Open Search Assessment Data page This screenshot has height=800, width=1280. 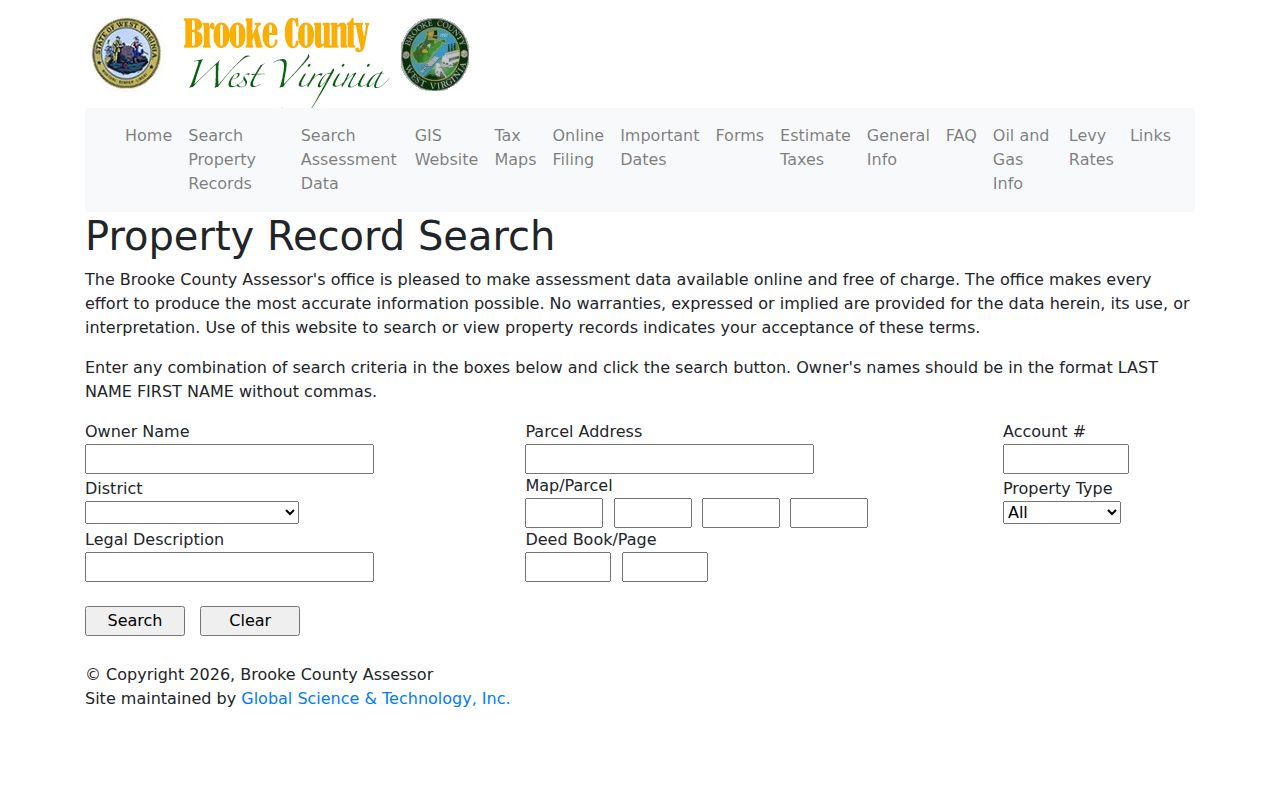[349, 159]
